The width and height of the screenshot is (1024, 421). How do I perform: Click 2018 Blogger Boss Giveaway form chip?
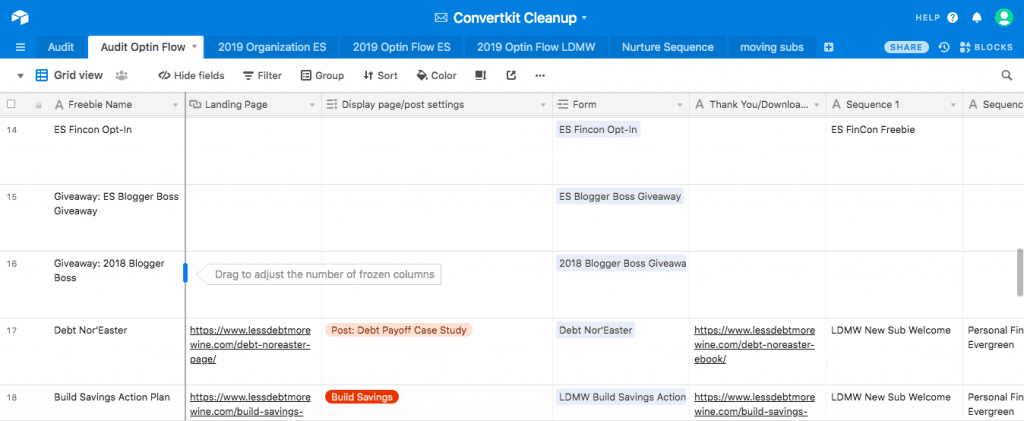[621, 263]
